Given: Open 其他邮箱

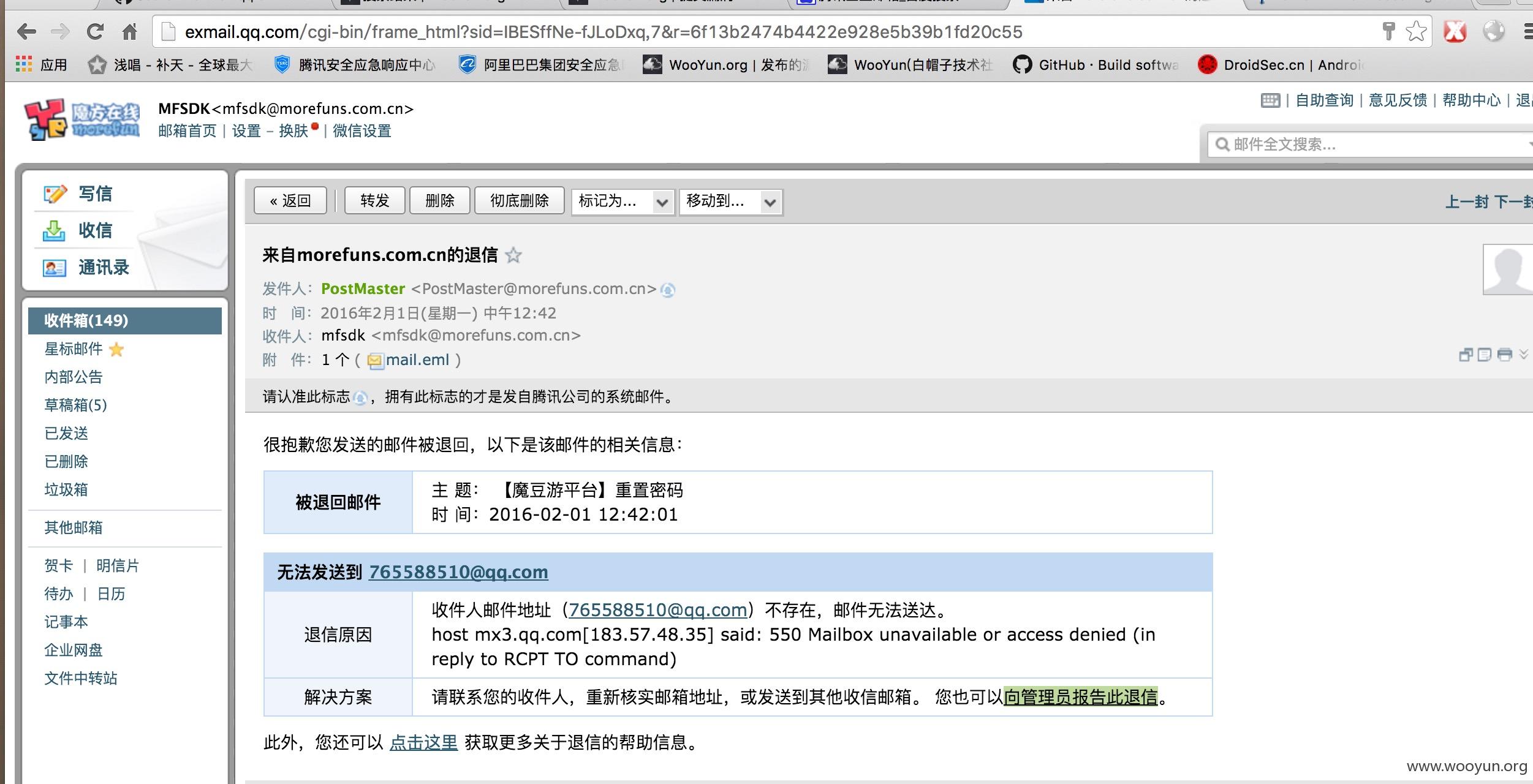Looking at the screenshot, I should click(x=74, y=527).
